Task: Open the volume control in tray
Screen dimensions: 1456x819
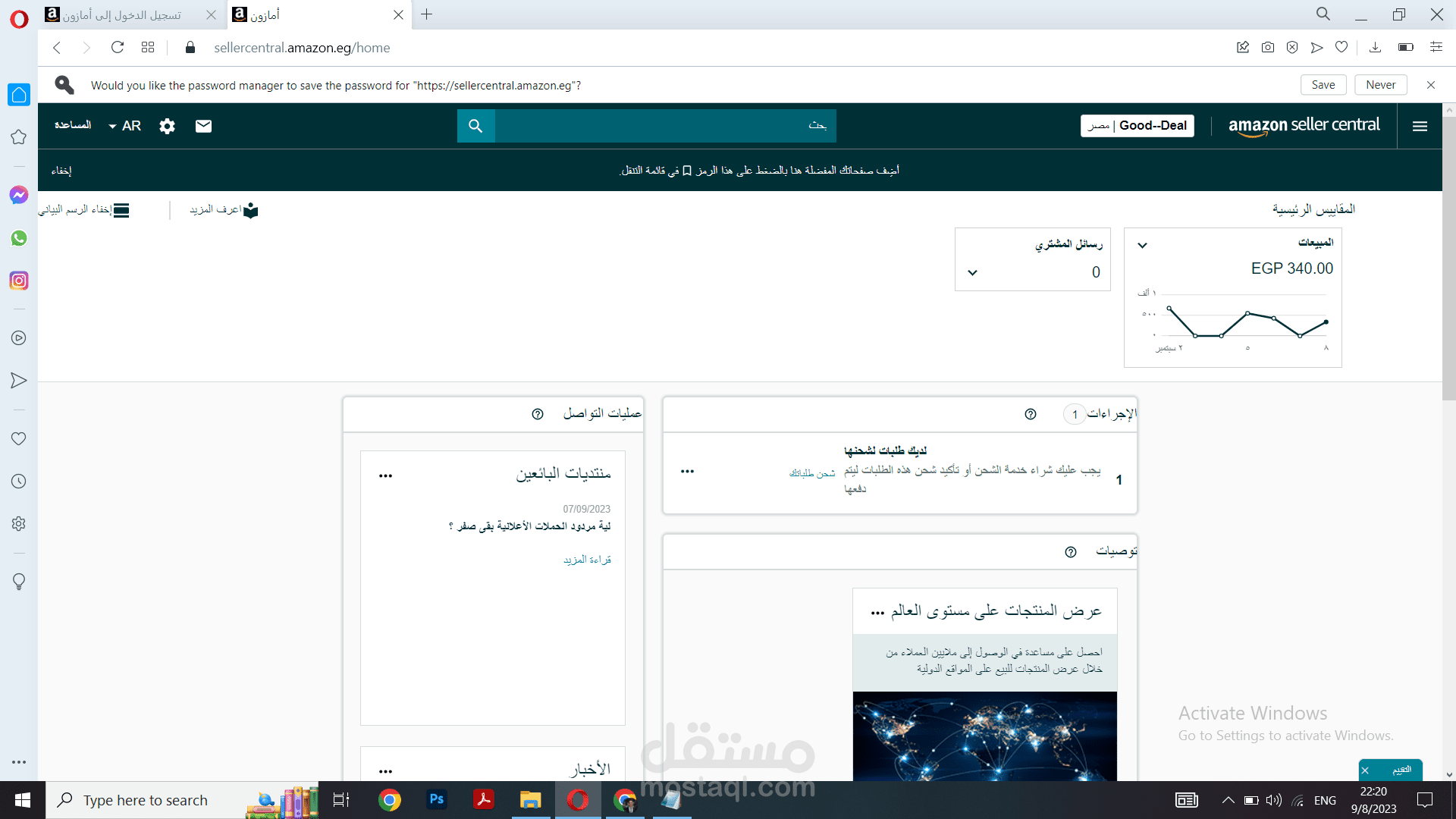Action: pyautogui.click(x=1274, y=800)
